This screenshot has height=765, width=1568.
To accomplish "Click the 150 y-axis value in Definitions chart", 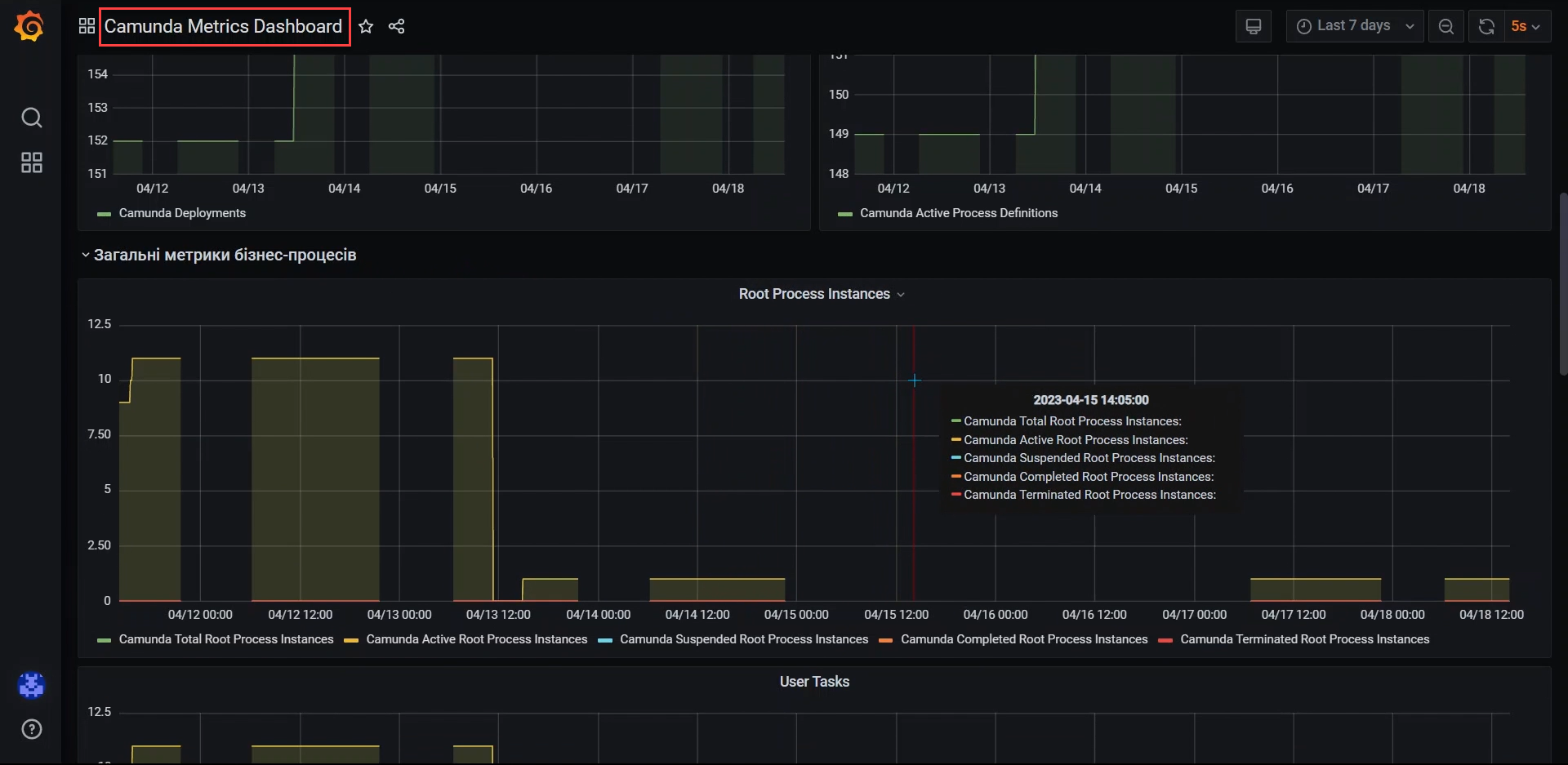I will click(x=839, y=95).
